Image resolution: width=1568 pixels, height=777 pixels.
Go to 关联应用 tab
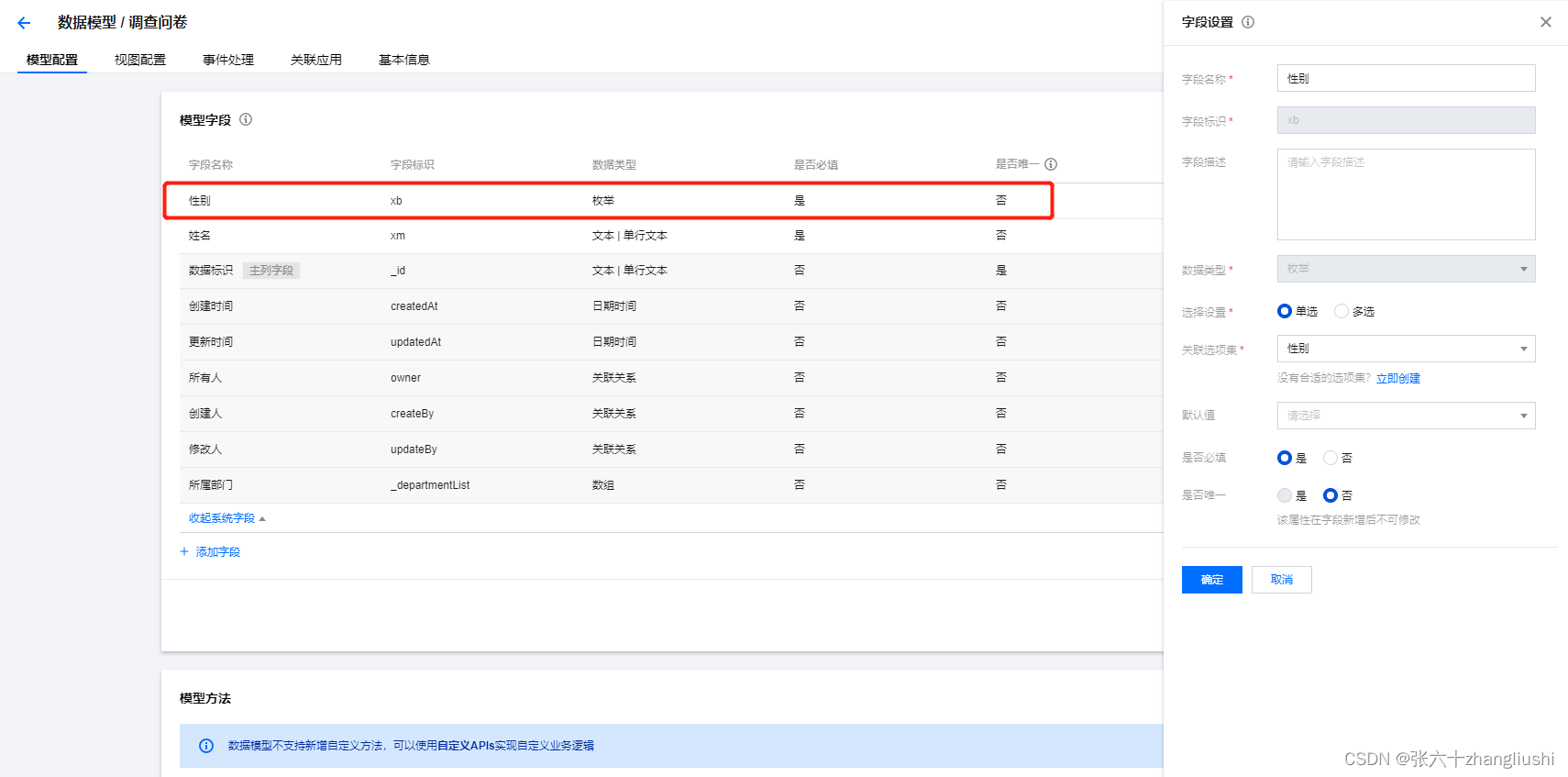316,60
